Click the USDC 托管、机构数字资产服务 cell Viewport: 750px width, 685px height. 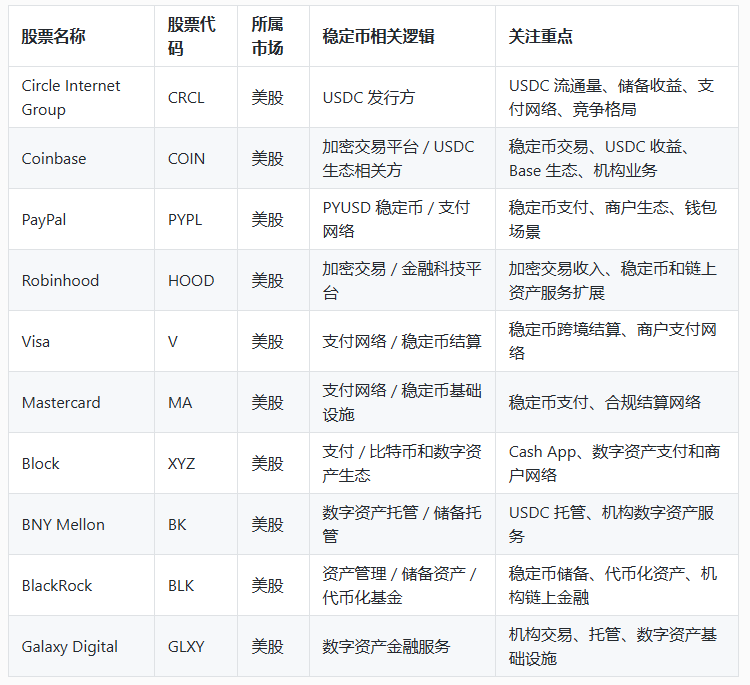pyautogui.click(x=617, y=524)
